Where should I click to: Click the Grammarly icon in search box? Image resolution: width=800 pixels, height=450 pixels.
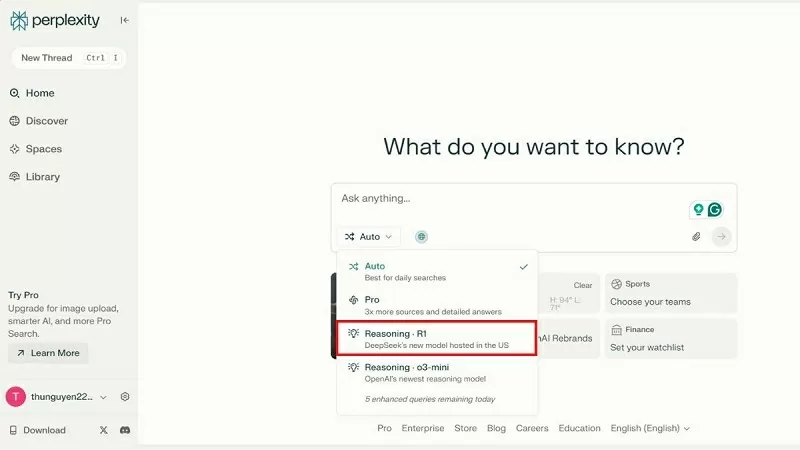pyautogui.click(x=715, y=210)
